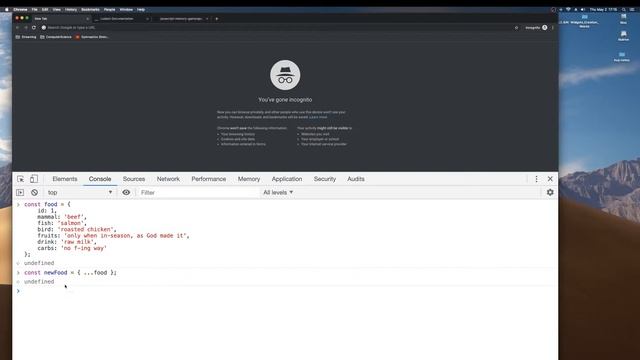Image resolution: width=640 pixels, height=360 pixels.
Task: Toggle the device toolbar icon
Action: pos(34,179)
